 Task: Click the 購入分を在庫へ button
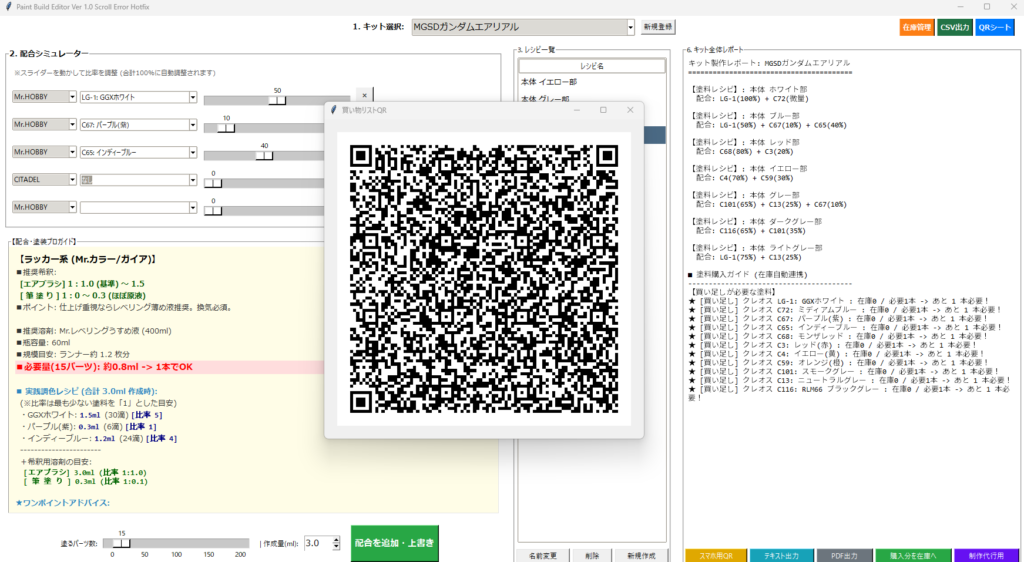912,555
